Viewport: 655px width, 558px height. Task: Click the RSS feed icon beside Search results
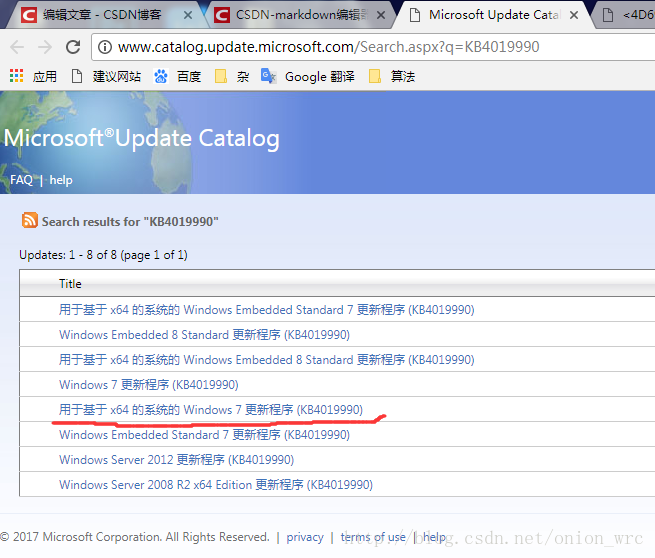pyautogui.click(x=30, y=220)
